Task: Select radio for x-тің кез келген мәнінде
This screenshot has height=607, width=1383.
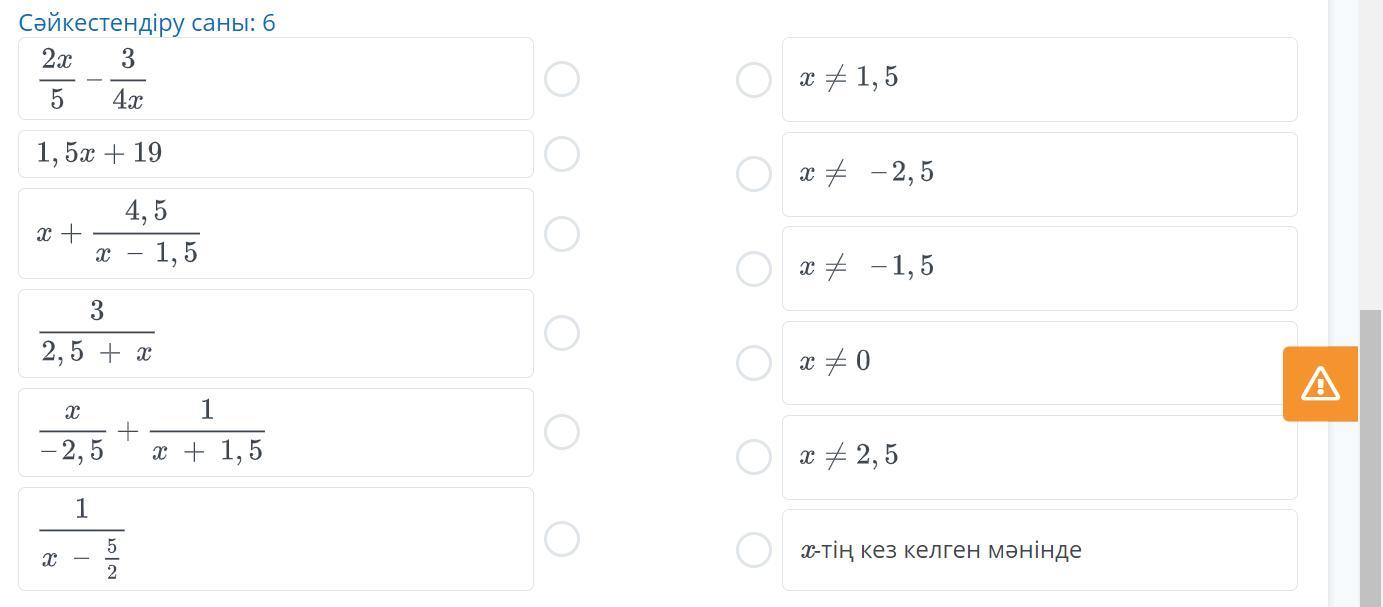Action: tap(754, 549)
